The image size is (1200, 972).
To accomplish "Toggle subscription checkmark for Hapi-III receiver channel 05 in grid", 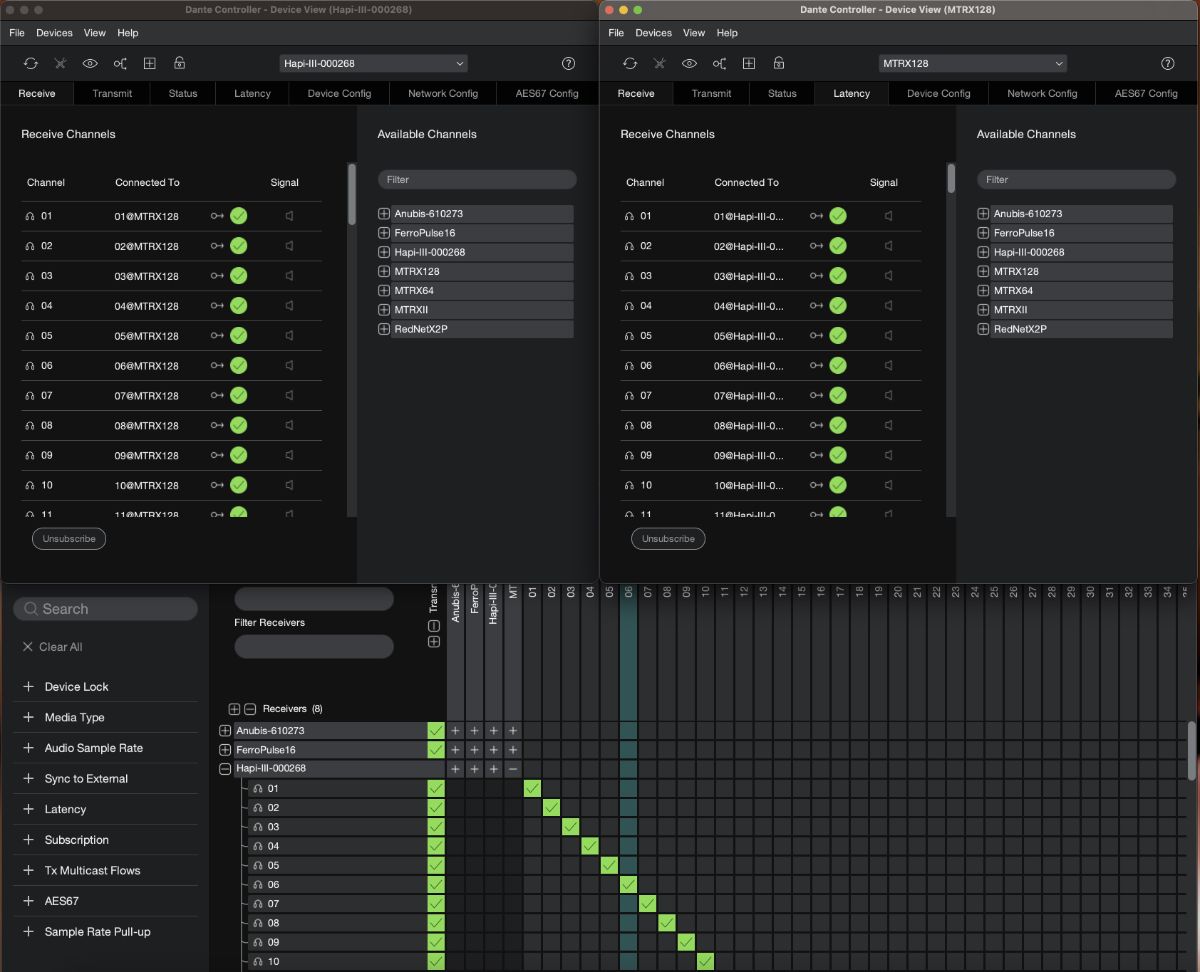I will pyautogui.click(x=609, y=865).
